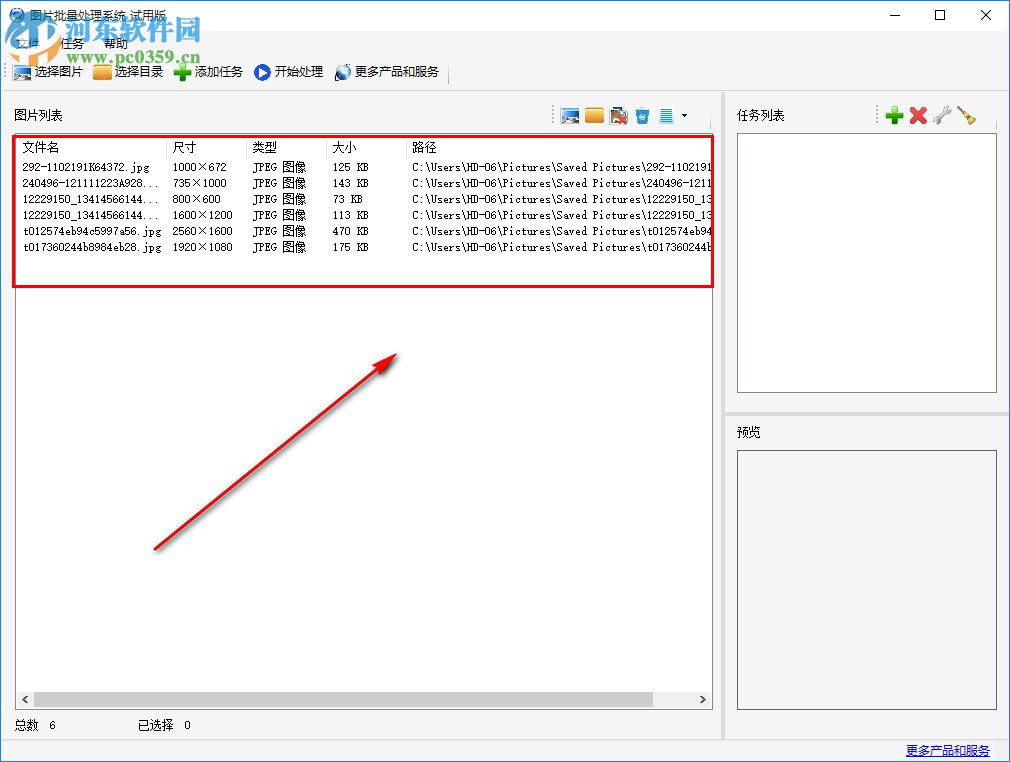1010x762 pixels.
Task: Click the horizontal scrollbar left arrow
Action: point(25,700)
